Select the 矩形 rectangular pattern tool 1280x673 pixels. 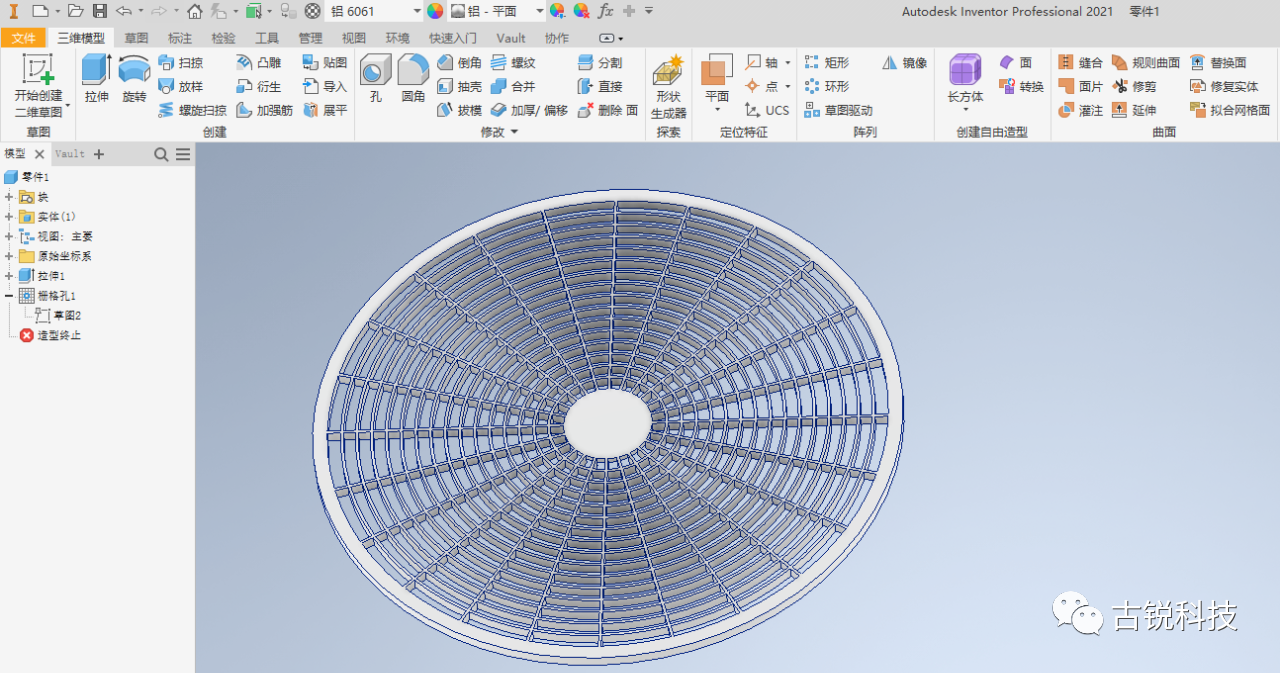point(827,62)
